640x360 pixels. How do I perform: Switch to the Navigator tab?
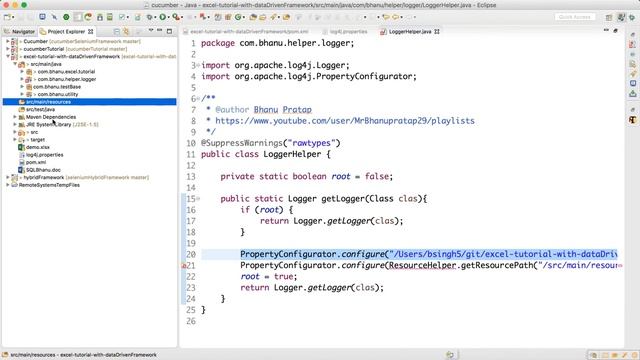click(x=19, y=31)
